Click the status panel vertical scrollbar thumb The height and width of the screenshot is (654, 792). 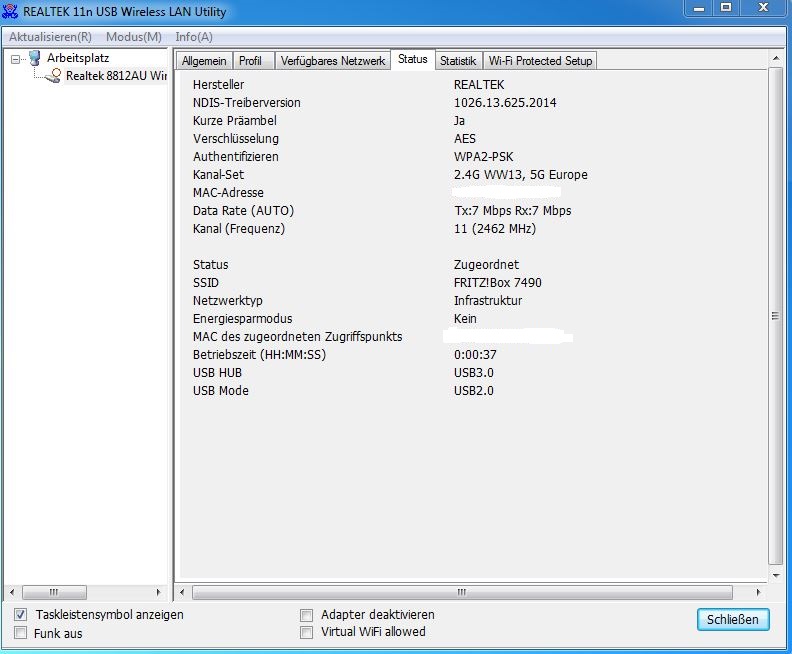pyautogui.click(x=775, y=316)
